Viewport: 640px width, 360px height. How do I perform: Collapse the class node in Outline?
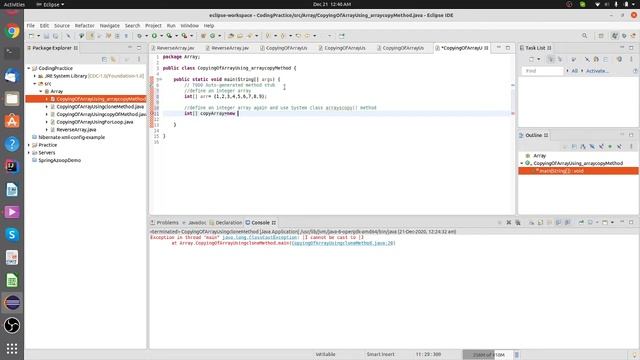click(x=522, y=163)
